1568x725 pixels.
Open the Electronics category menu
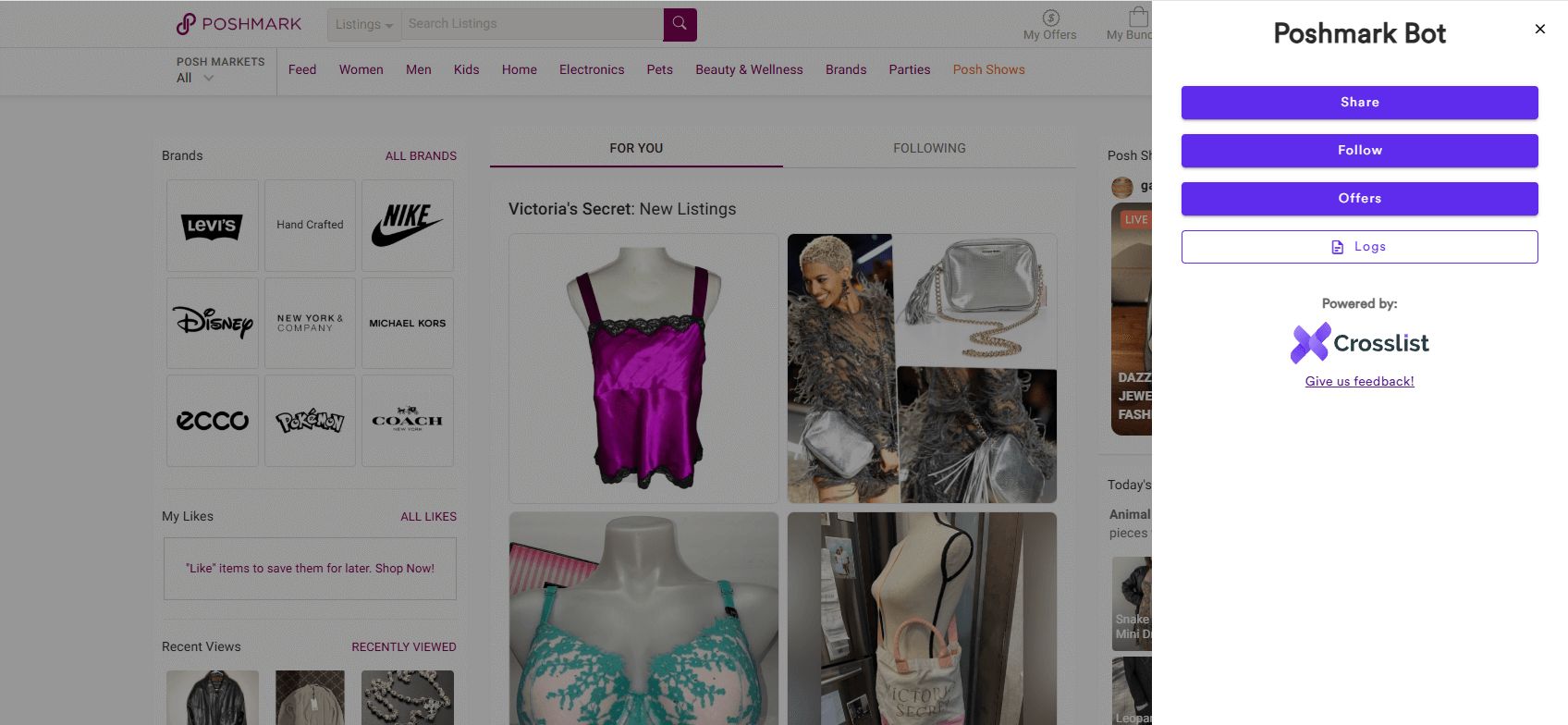592,70
